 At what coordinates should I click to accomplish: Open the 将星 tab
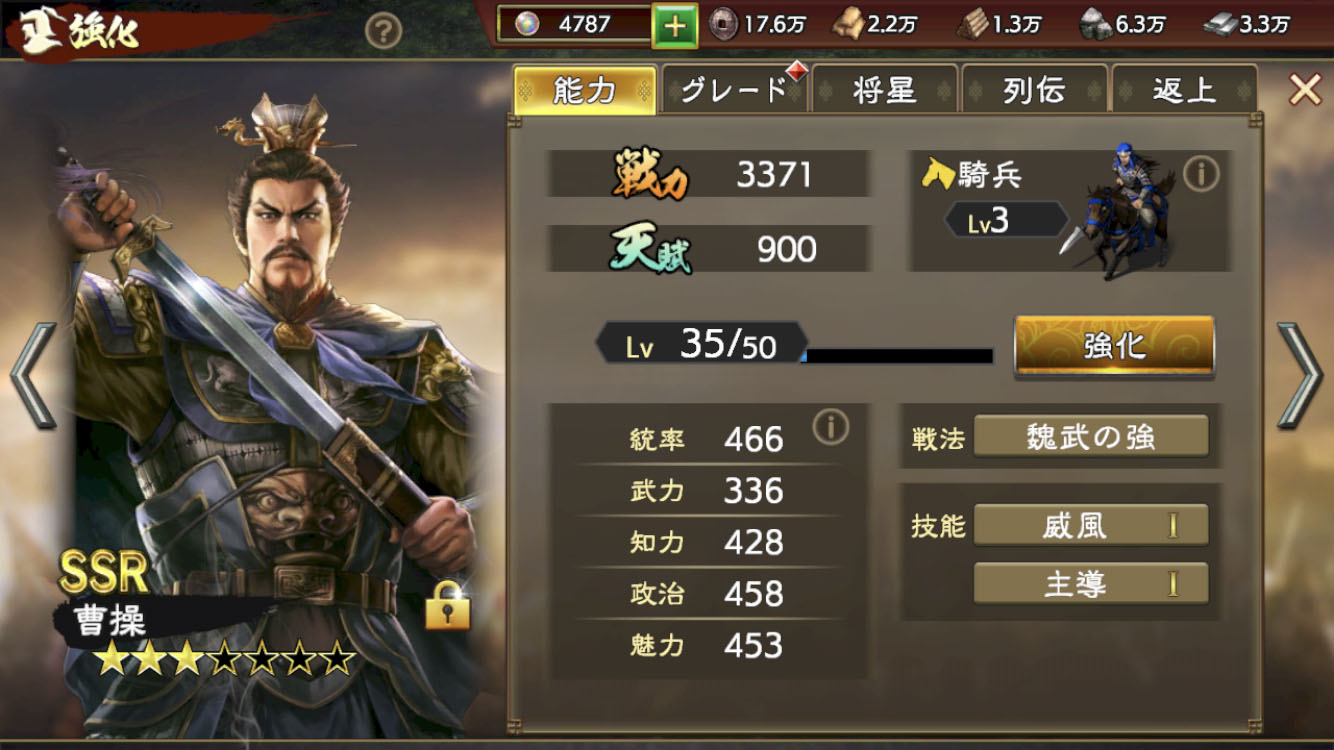pos(885,90)
